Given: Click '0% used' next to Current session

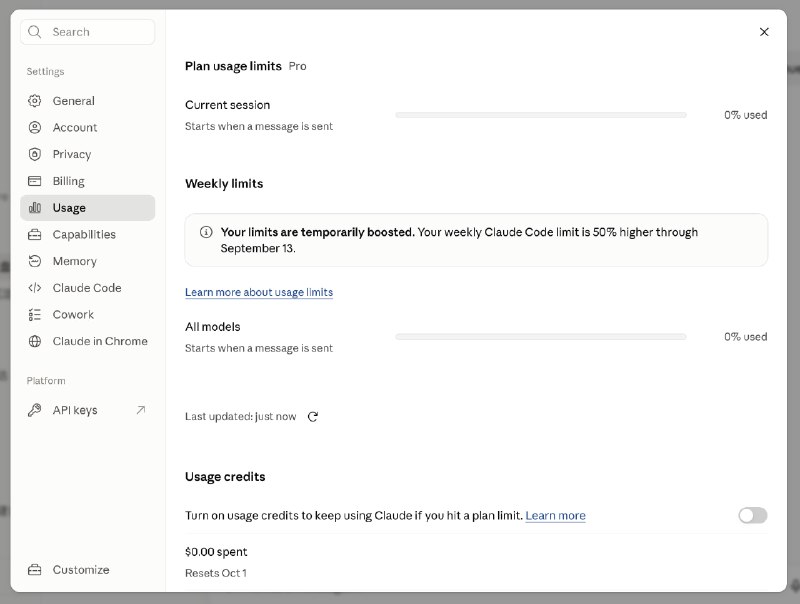Looking at the screenshot, I should click(x=745, y=115).
